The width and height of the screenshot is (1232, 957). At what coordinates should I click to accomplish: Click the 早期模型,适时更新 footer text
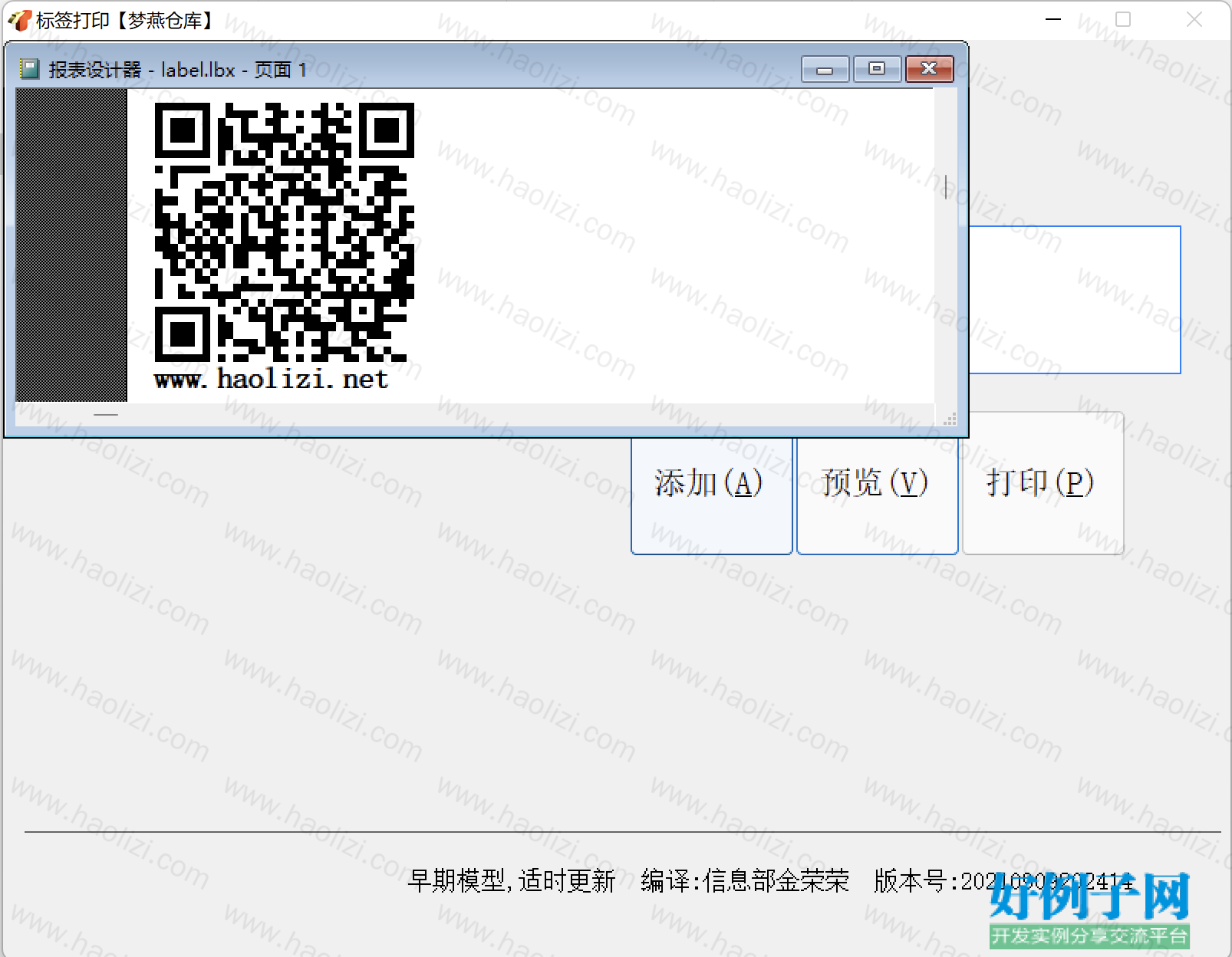click(x=512, y=881)
